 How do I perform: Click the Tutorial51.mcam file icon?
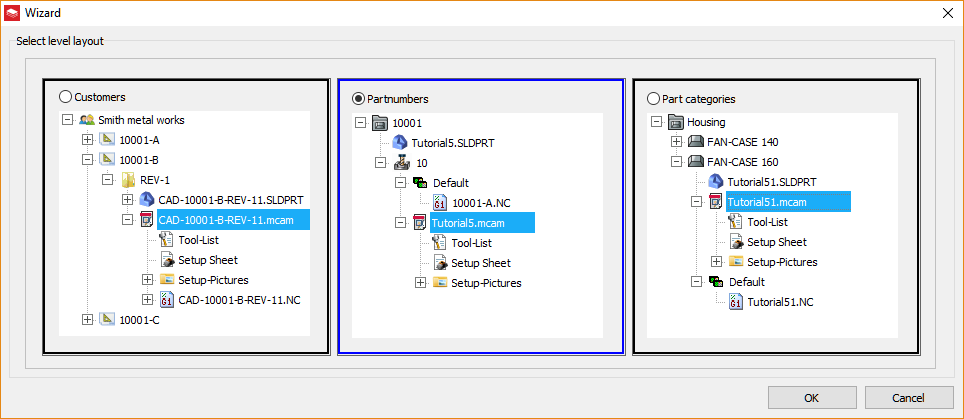click(715, 202)
